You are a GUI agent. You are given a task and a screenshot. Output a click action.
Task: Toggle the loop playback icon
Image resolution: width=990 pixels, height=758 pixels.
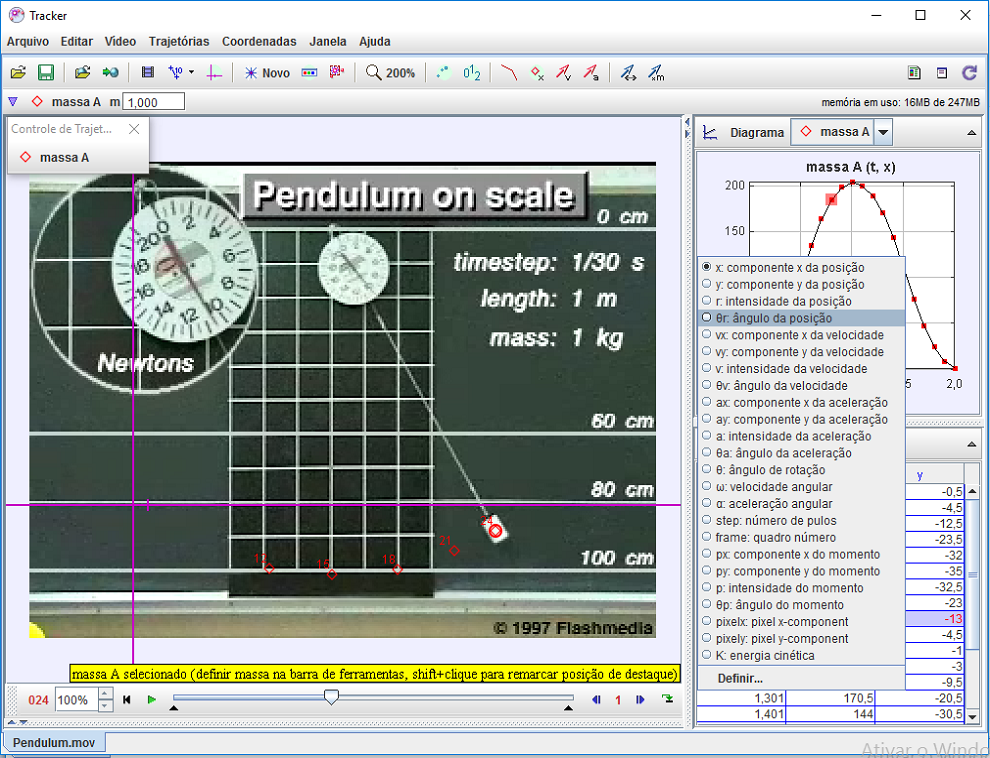[x=667, y=699]
